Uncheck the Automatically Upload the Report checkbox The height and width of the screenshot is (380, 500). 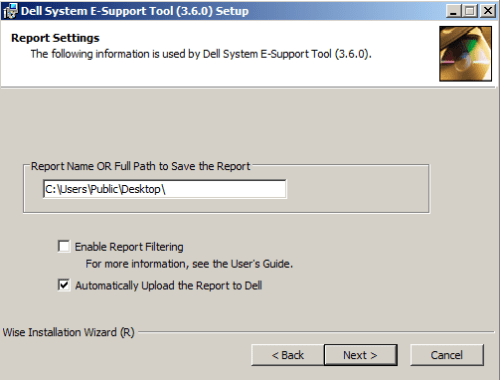point(64,285)
